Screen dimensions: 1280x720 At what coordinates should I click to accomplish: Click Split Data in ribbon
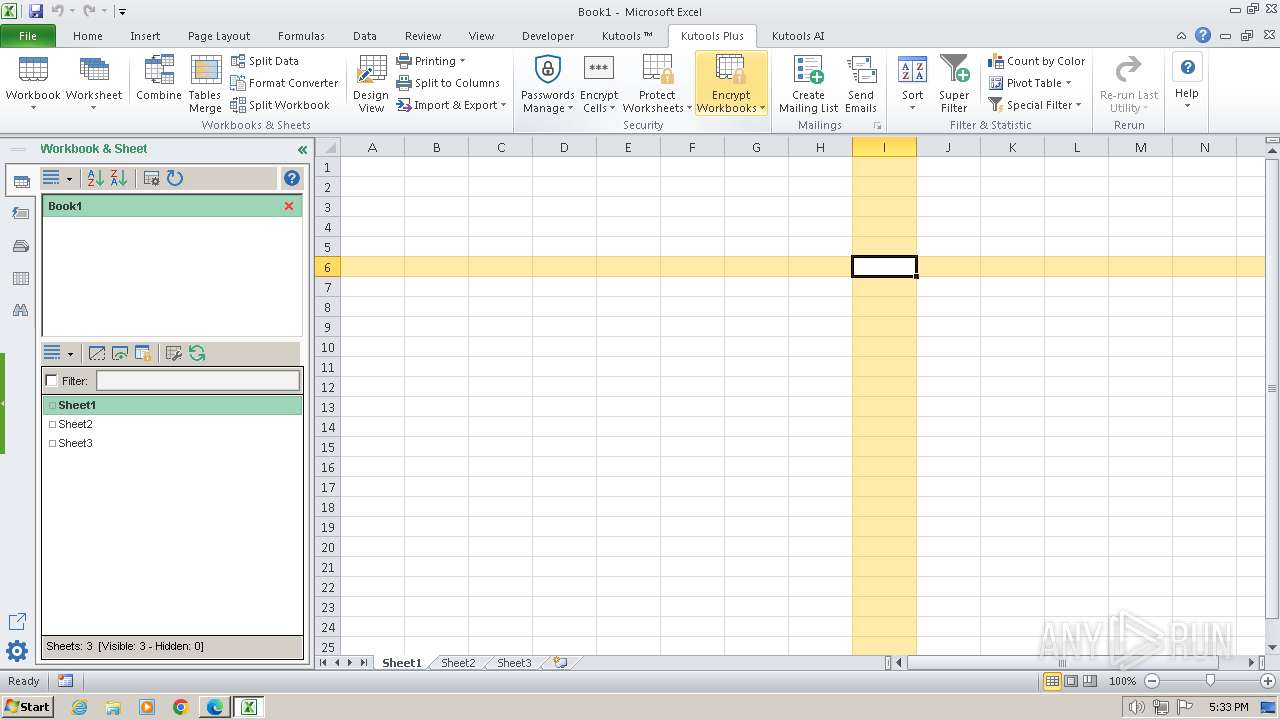click(x=265, y=61)
